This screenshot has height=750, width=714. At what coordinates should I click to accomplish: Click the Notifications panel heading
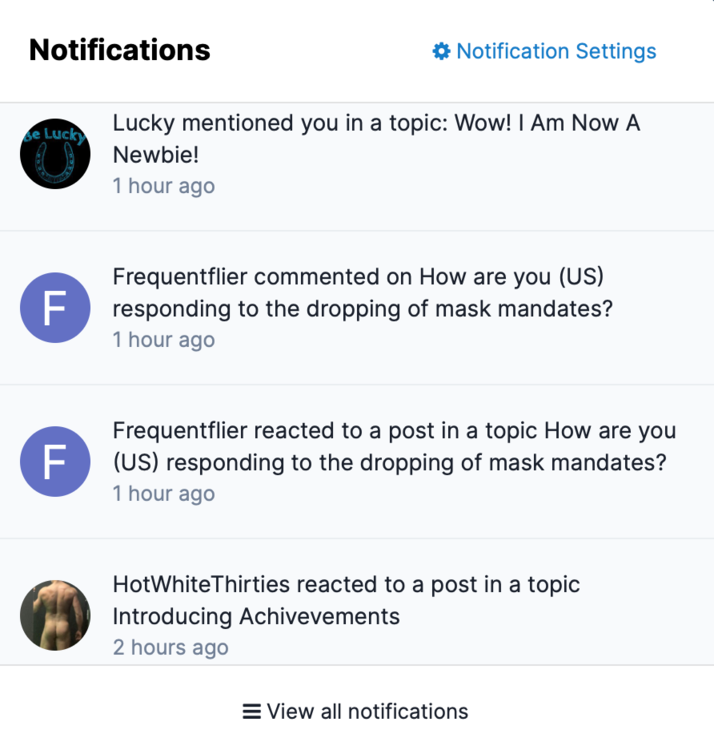[120, 50]
